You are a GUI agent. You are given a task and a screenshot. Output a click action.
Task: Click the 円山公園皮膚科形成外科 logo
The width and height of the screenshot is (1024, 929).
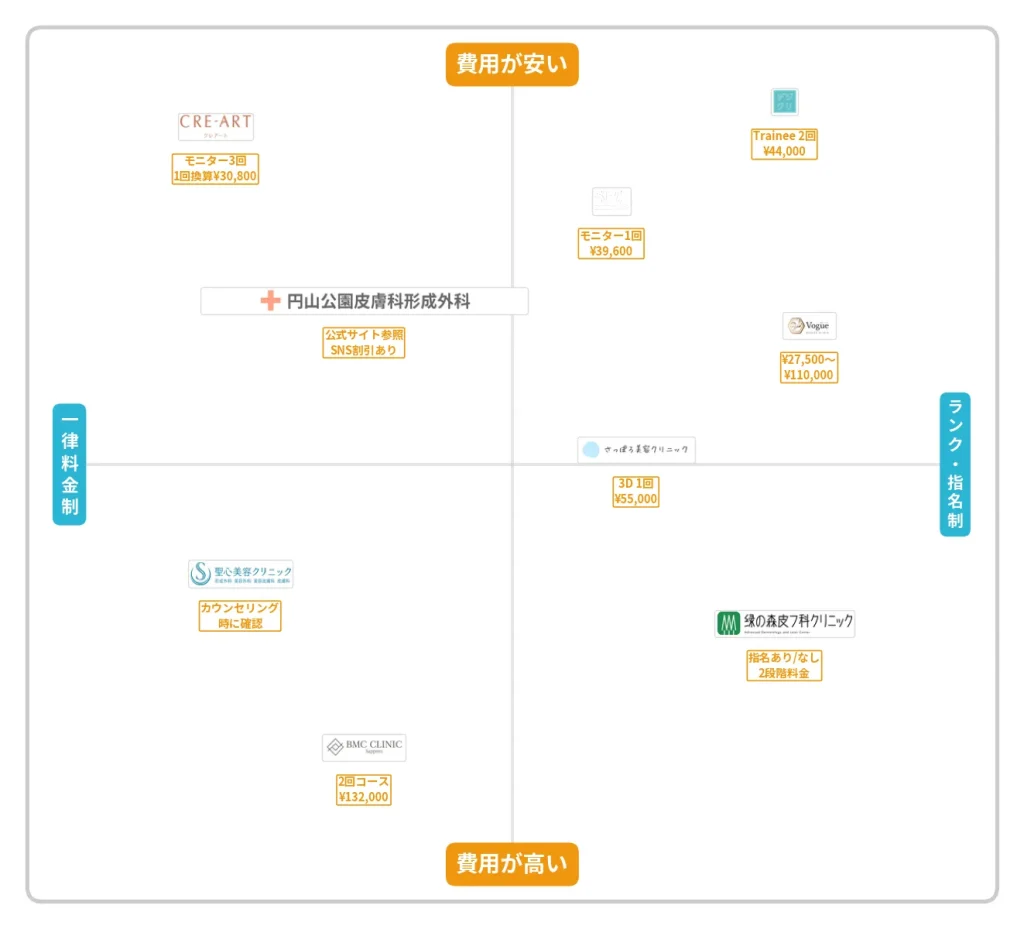pos(364,301)
